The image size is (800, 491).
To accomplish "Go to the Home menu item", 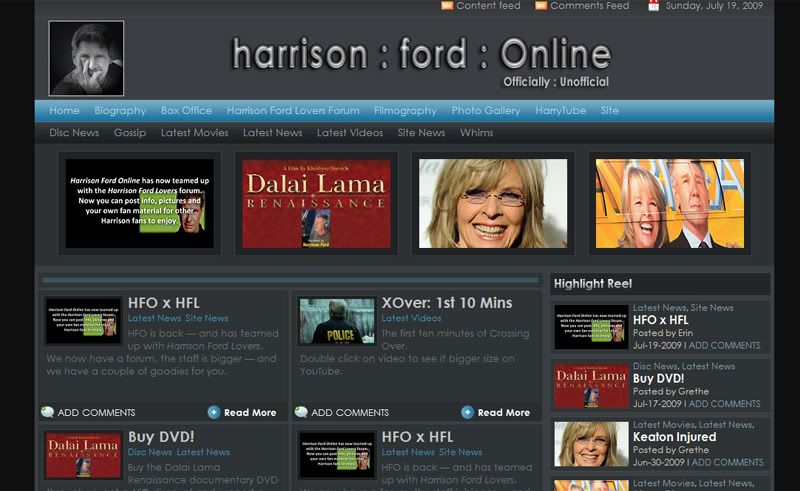I will (64, 110).
